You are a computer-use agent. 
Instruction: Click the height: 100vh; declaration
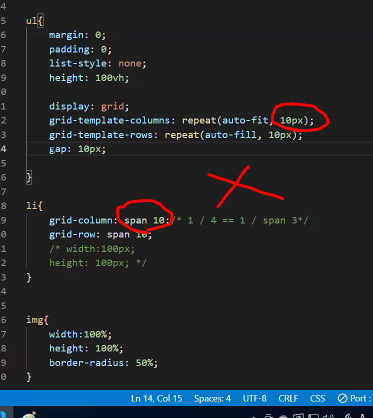click(89, 78)
